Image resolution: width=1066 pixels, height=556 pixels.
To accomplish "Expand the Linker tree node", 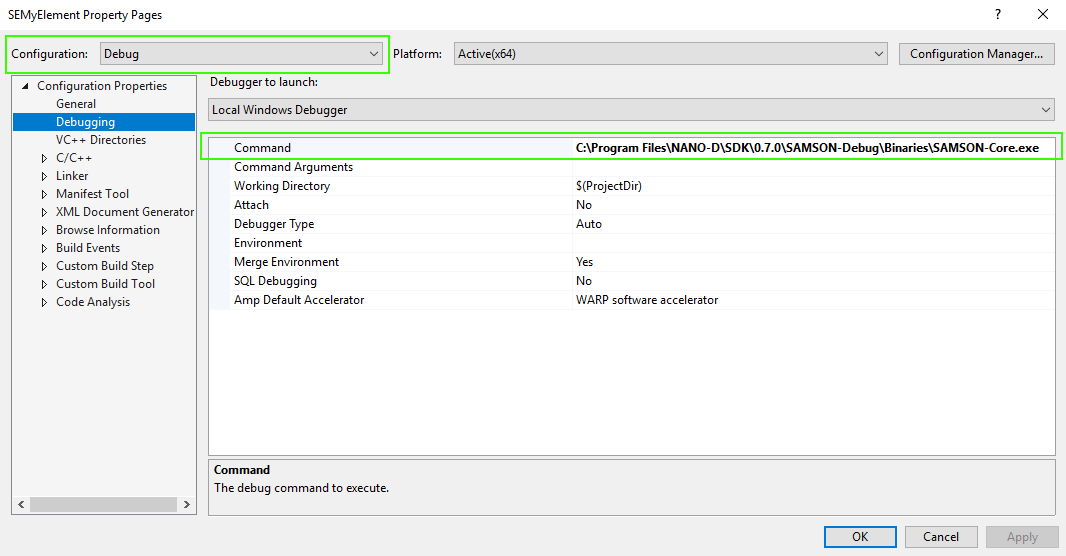I will tap(44, 176).
